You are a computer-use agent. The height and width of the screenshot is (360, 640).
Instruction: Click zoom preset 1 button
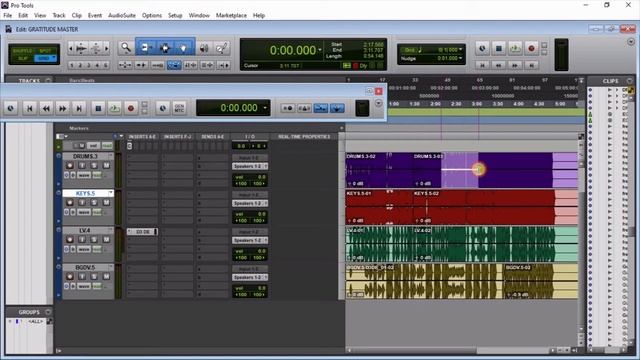tap(72, 65)
